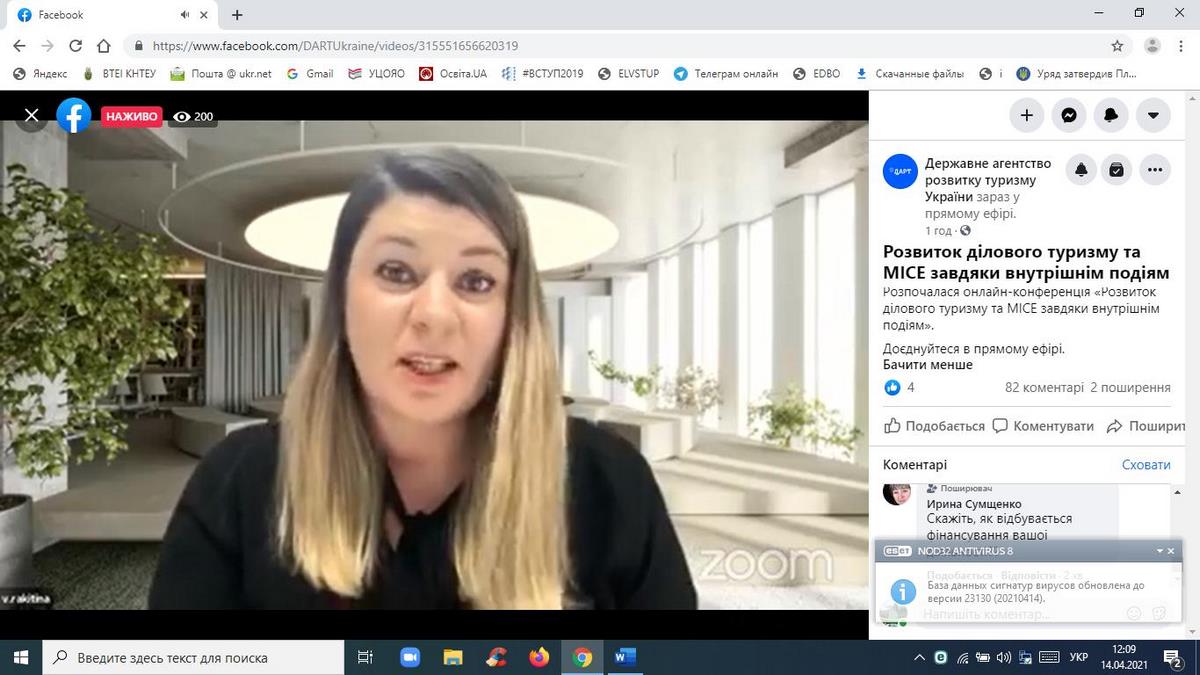Click the save icon beside the page name
The height and width of the screenshot is (675, 1200).
[x=1117, y=170]
